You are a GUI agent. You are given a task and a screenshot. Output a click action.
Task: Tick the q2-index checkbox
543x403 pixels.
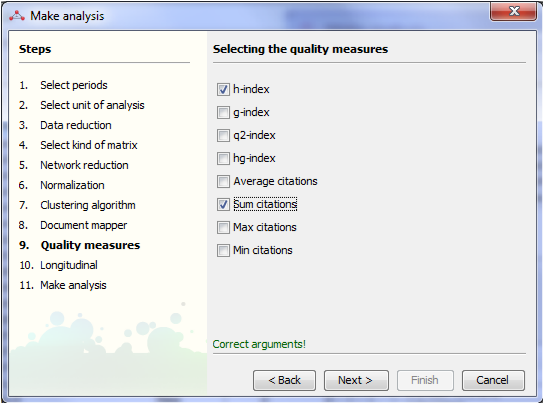click(x=223, y=135)
